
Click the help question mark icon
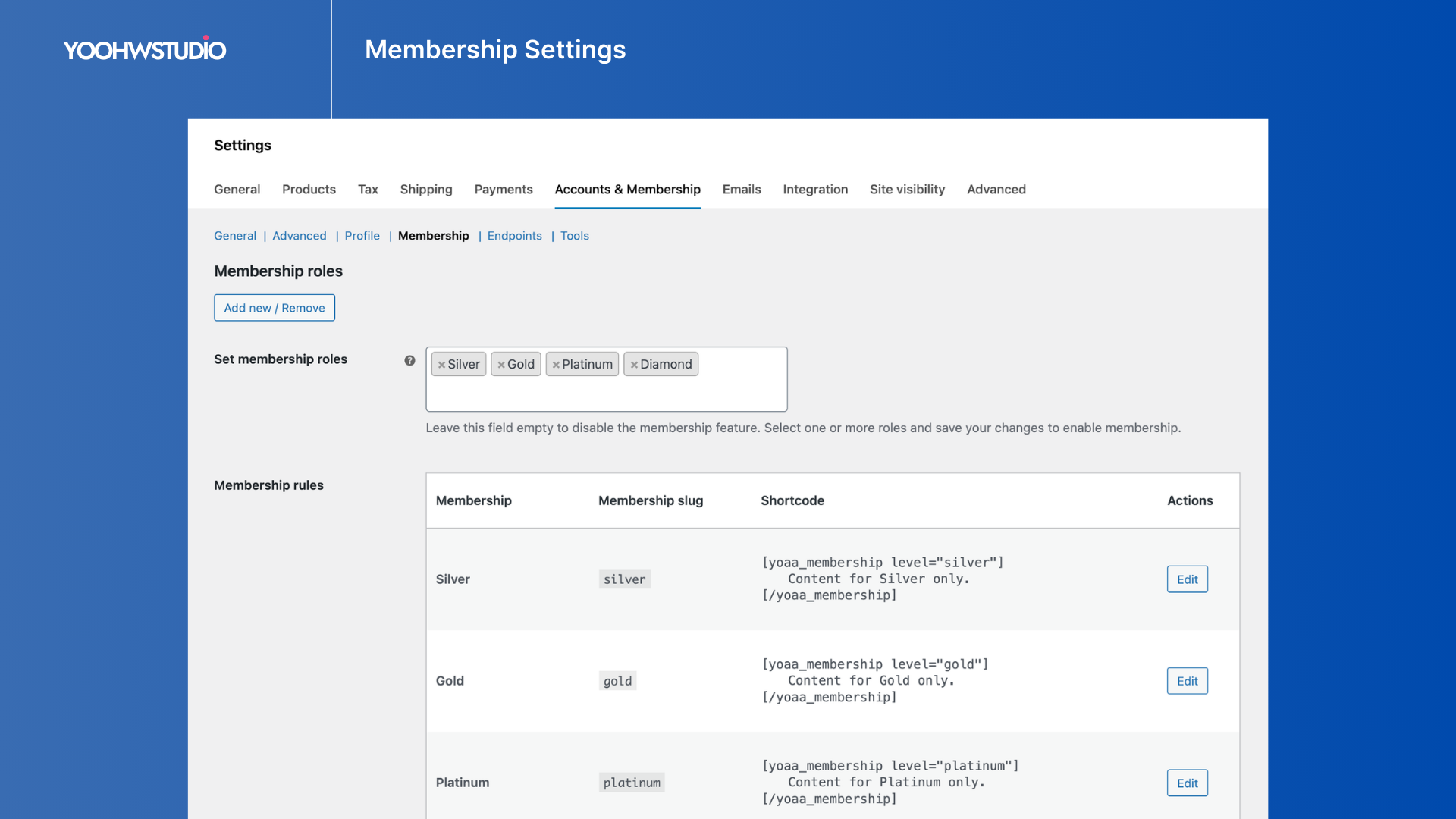(409, 361)
